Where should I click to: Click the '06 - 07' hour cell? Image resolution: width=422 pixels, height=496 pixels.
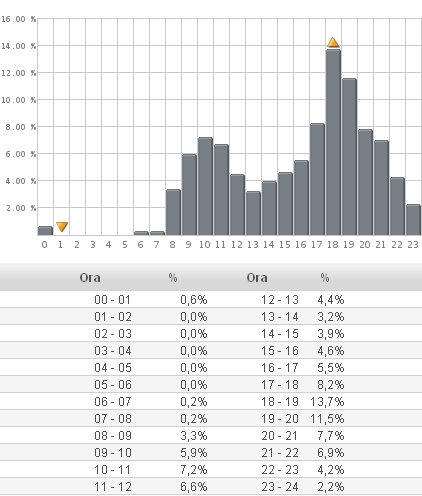(x=113, y=402)
